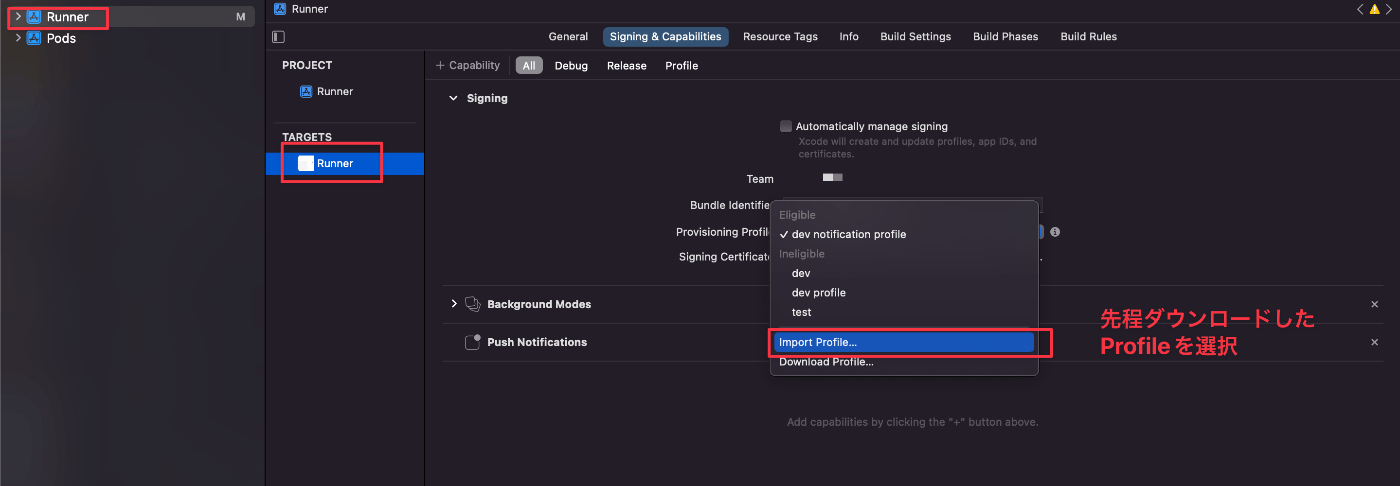The height and width of the screenshot is (486, 1400).
Task: Click the Team value field
Action: click(x=832, y=178)
